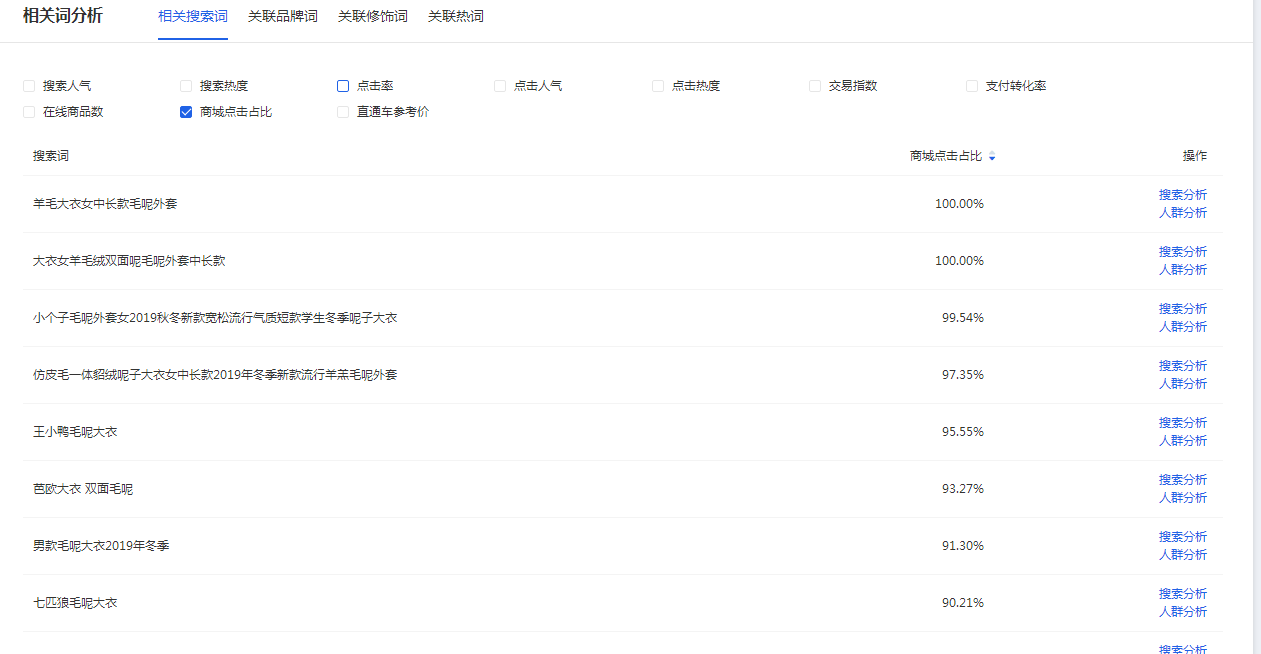This screenshot has width=1261, height=654.
Task: Enable the 支付转化率 checkbox
Action: [x=972, y=86]
